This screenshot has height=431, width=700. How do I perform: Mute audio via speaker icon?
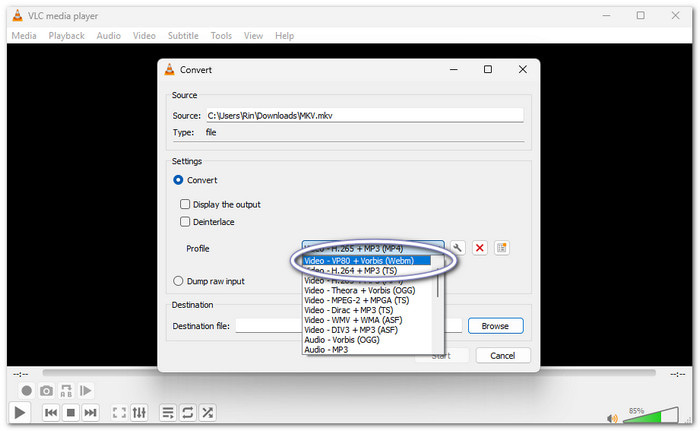pyautogui.click(x=612, y=418)
